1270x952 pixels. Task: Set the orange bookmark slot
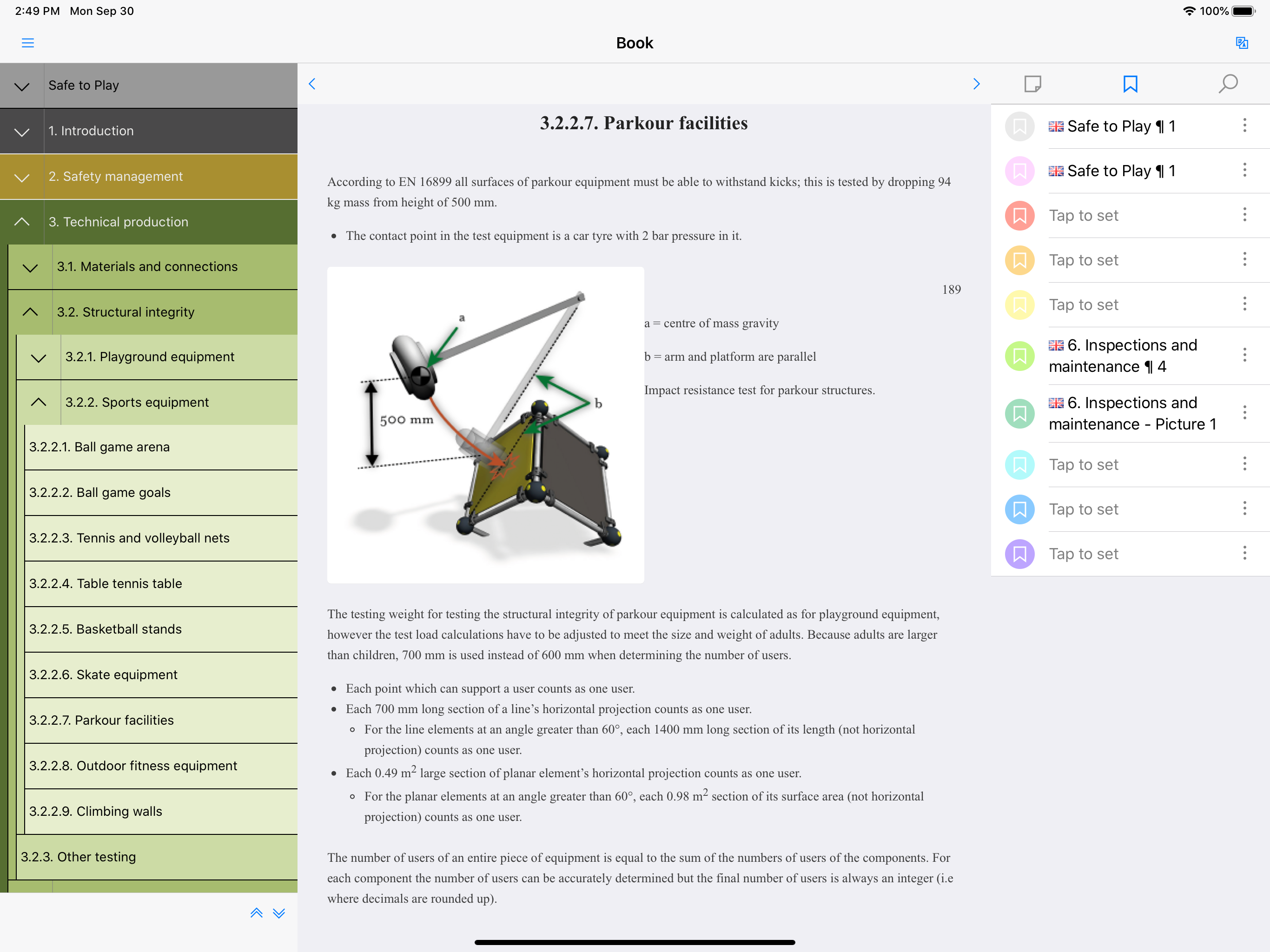[1020, 260]
